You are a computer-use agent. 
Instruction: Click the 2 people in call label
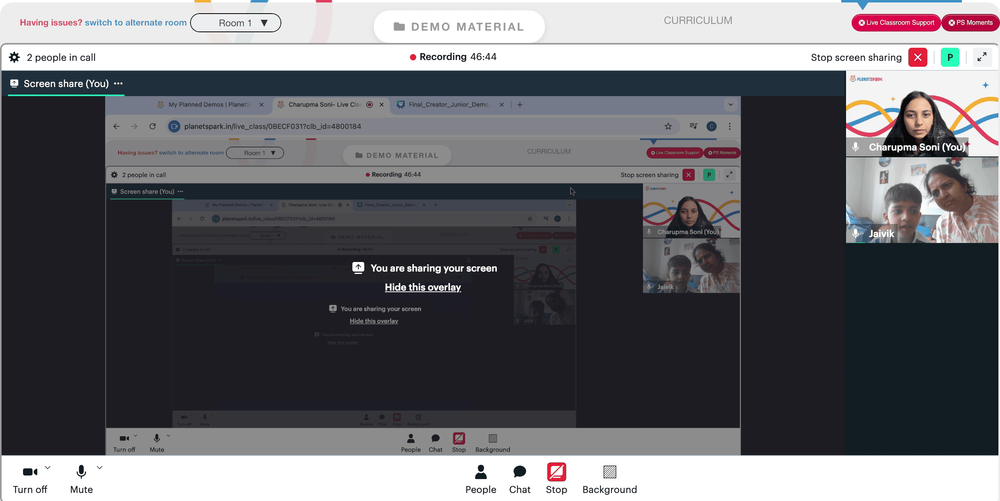coord(61,57)
